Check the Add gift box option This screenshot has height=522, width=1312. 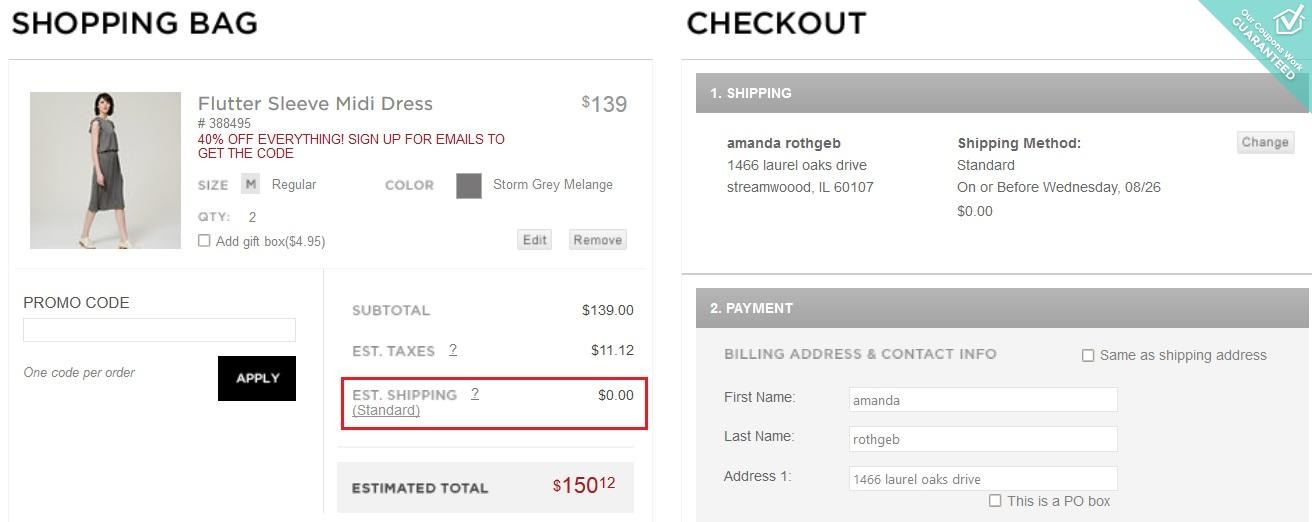[204, 241]
